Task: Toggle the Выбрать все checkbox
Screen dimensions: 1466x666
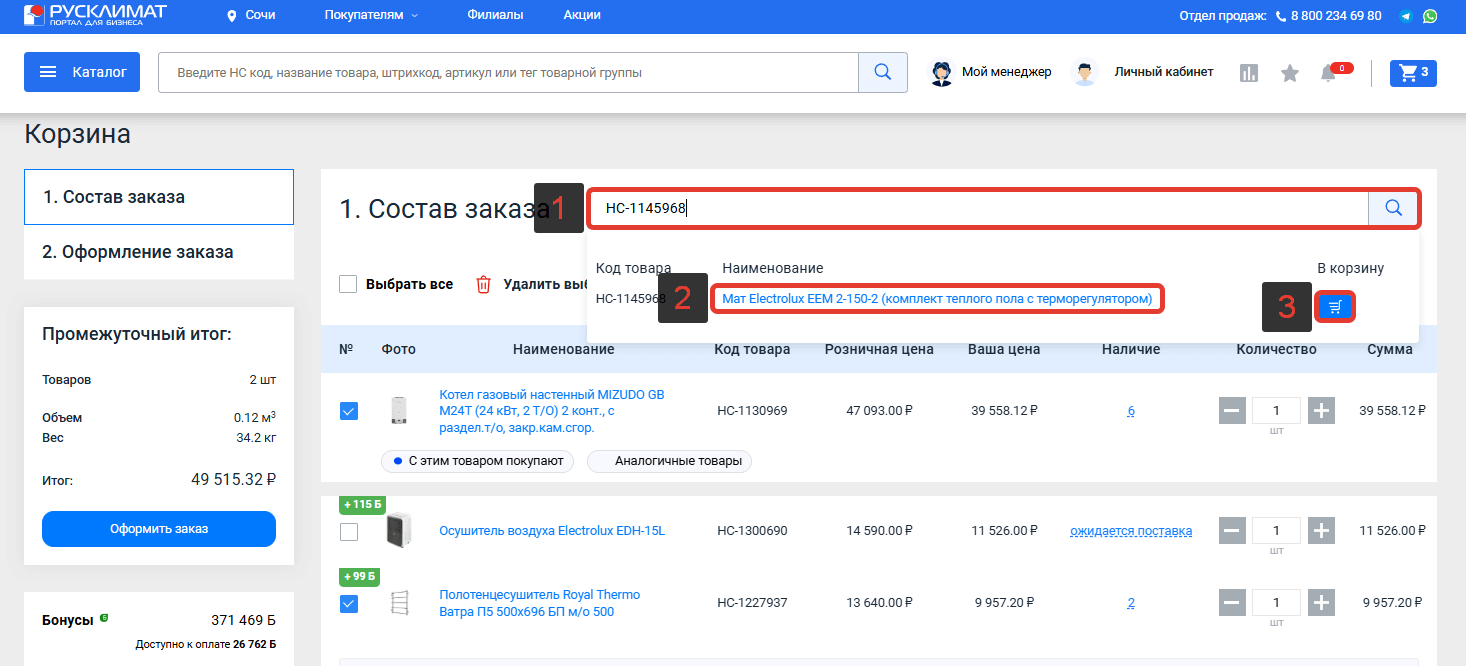Action: [348, 284]
